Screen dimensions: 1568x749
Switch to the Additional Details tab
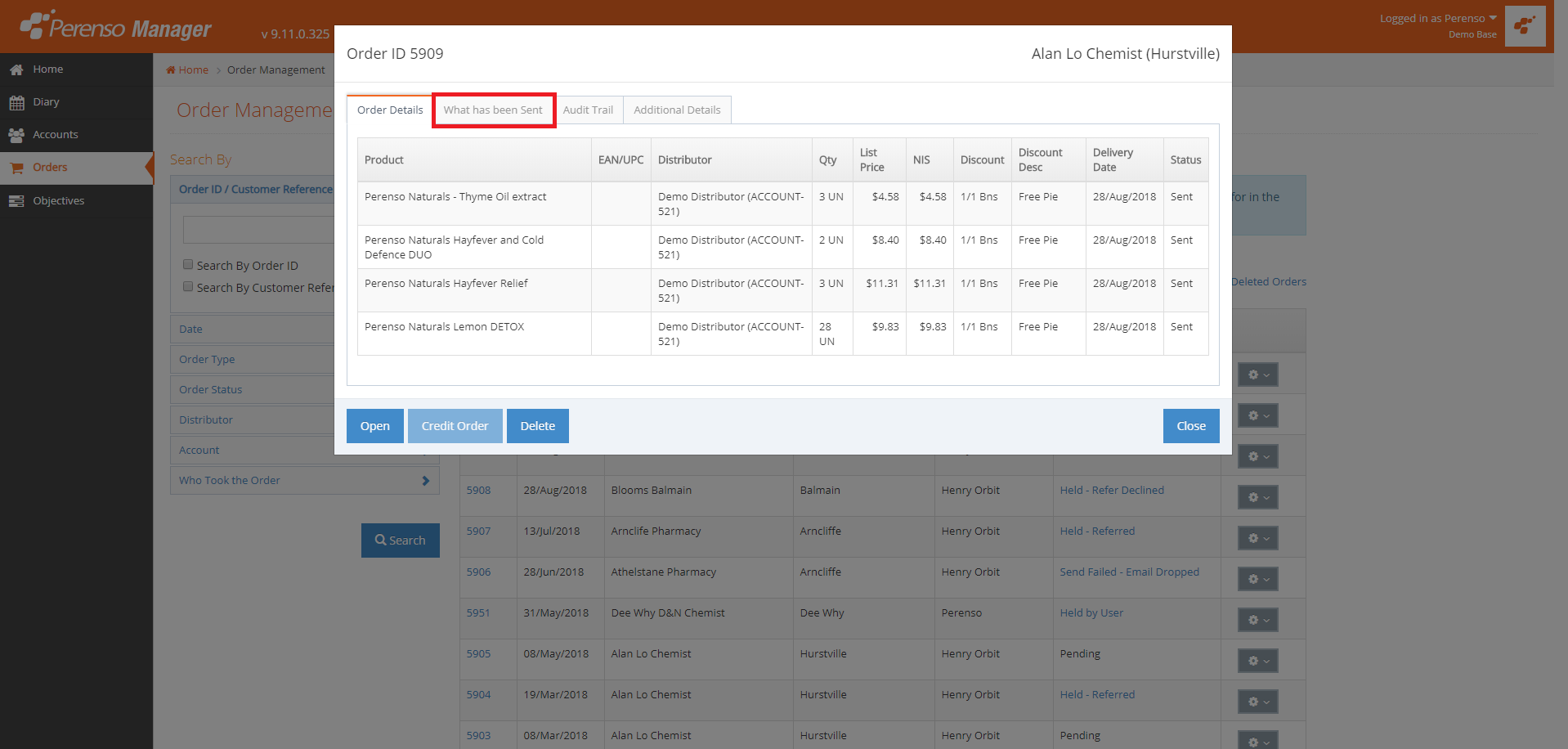(x=677, y=110)
